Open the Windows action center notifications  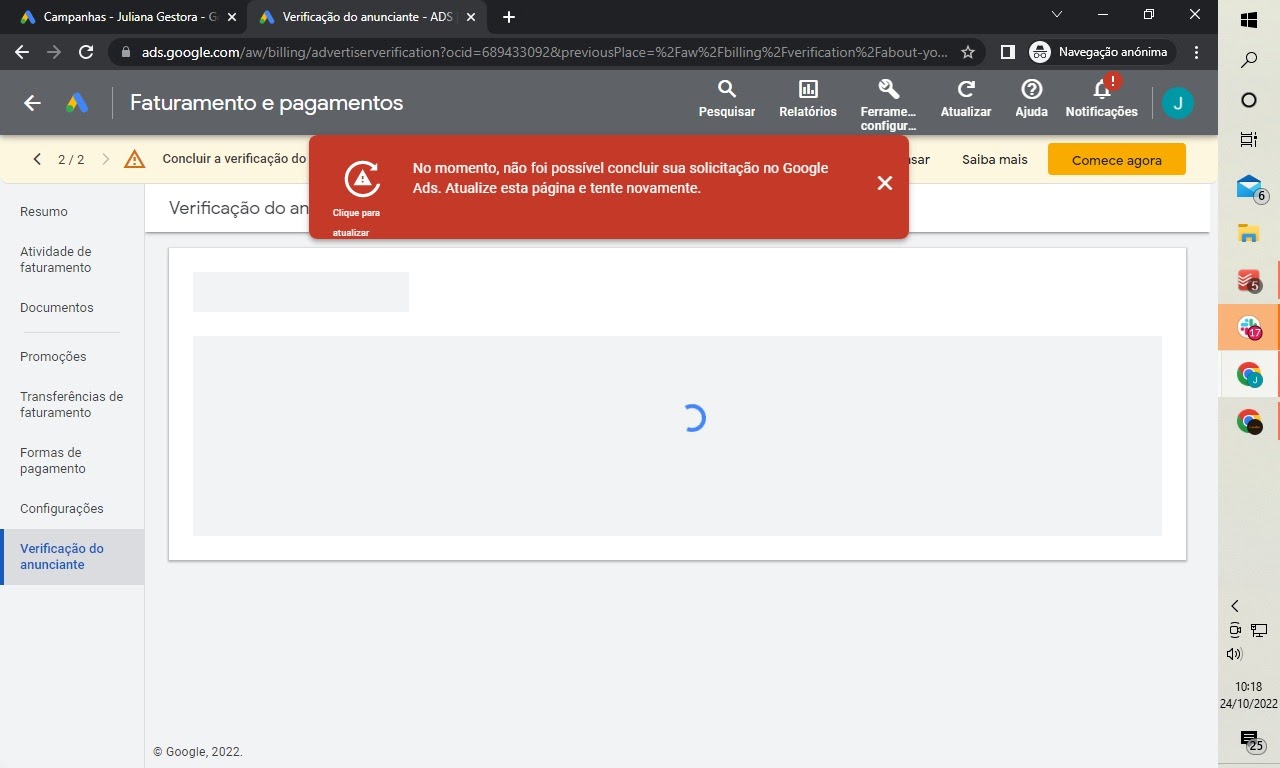1250,740
